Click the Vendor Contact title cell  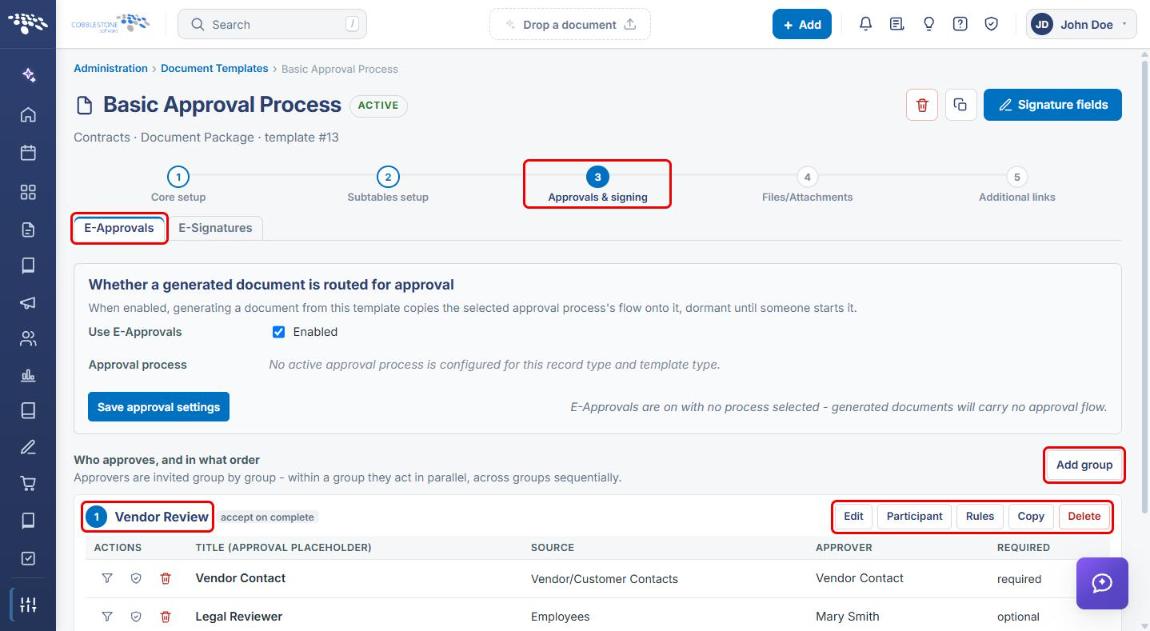[x=240, y=578]
